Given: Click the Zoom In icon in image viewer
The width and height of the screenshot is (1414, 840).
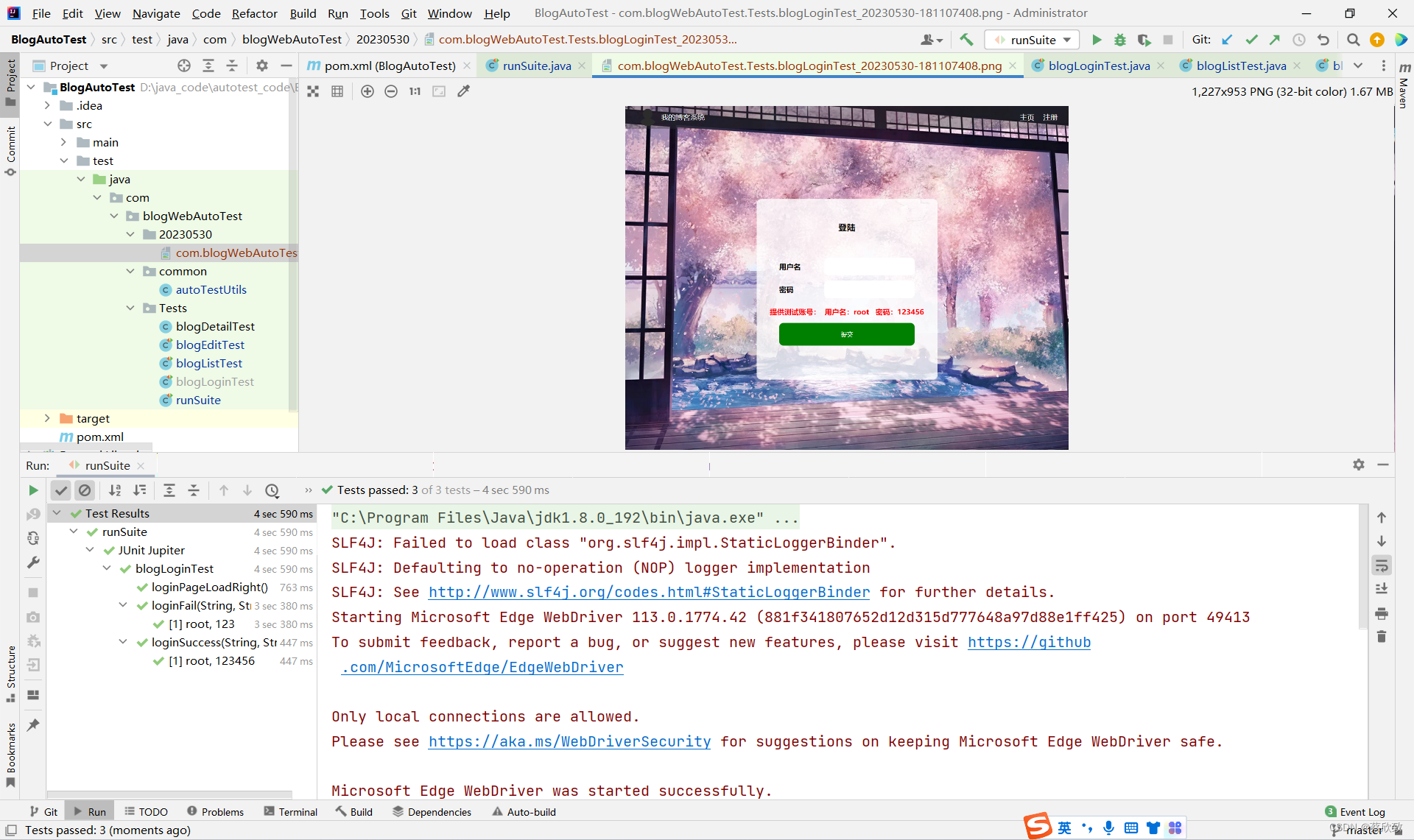Looking at the screenshot, I should click(x=367, y=91).
